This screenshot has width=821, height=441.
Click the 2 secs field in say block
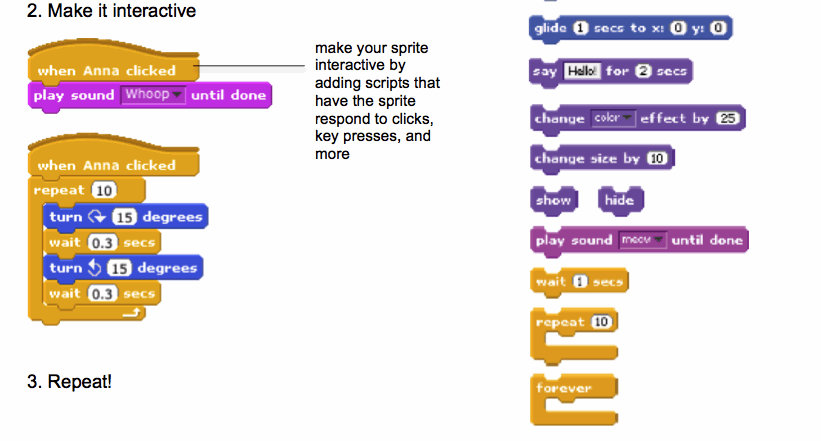pos(643,71)
